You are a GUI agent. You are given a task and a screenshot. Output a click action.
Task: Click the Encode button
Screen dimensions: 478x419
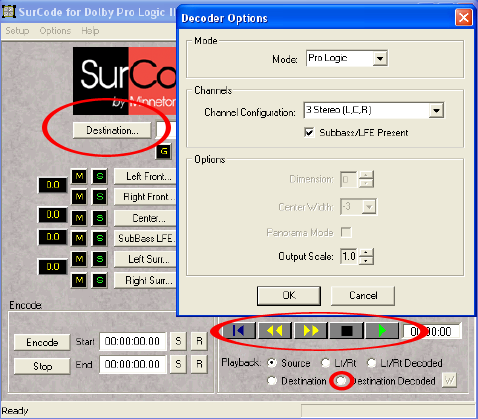(x=42, y=342)
